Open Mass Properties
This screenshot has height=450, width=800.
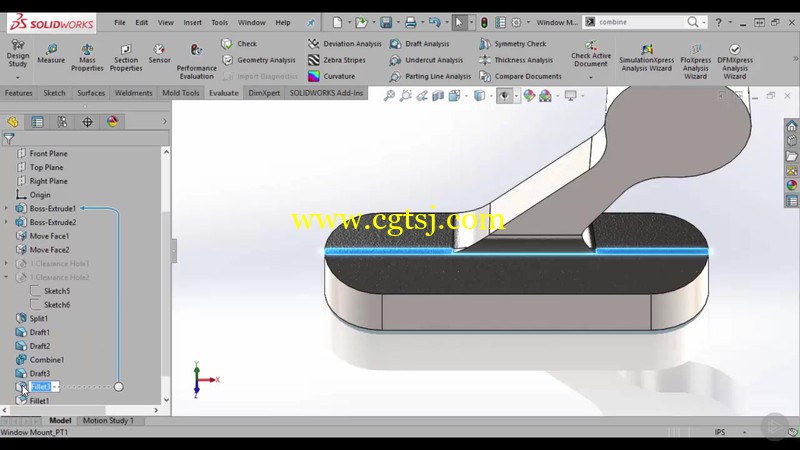[x=87, y=57]
